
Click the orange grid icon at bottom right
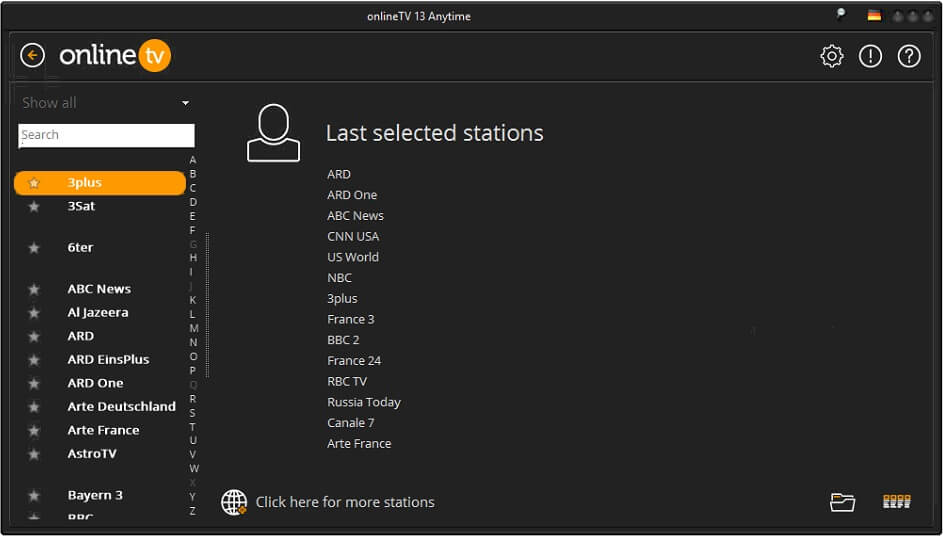tap(896, 502)
